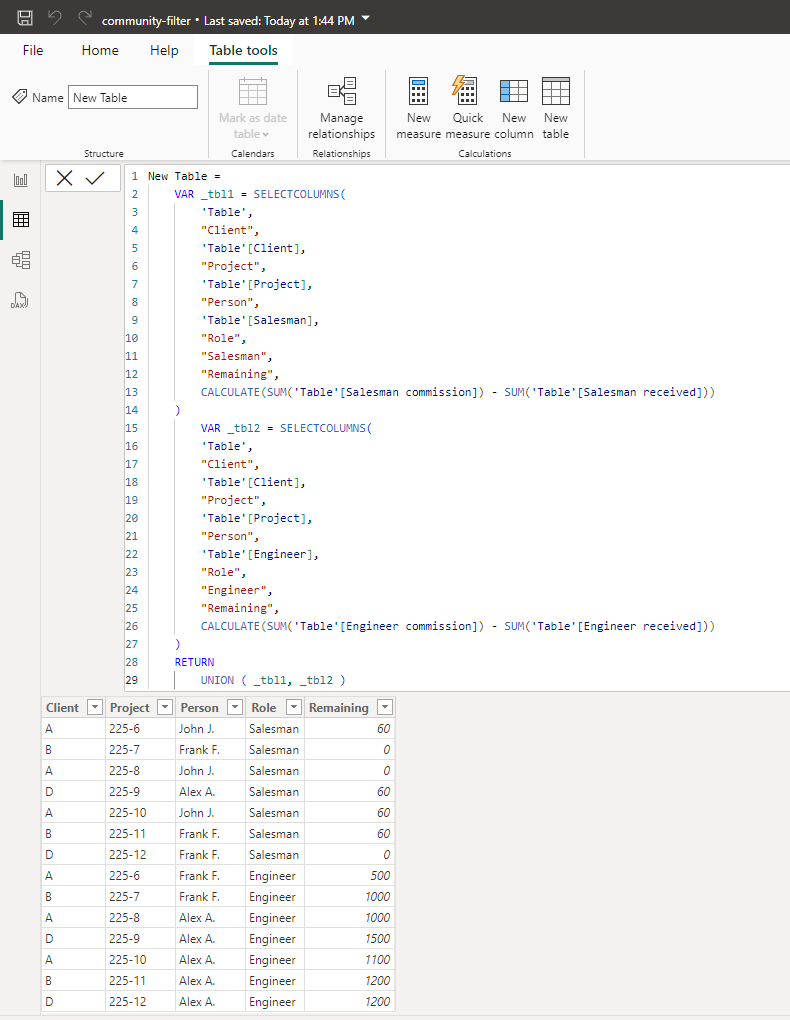Image resolution: width=790 pixels, height=1020 pixels.
Task: Open the Role column filter dropdown
Action: tap(294, 707)
